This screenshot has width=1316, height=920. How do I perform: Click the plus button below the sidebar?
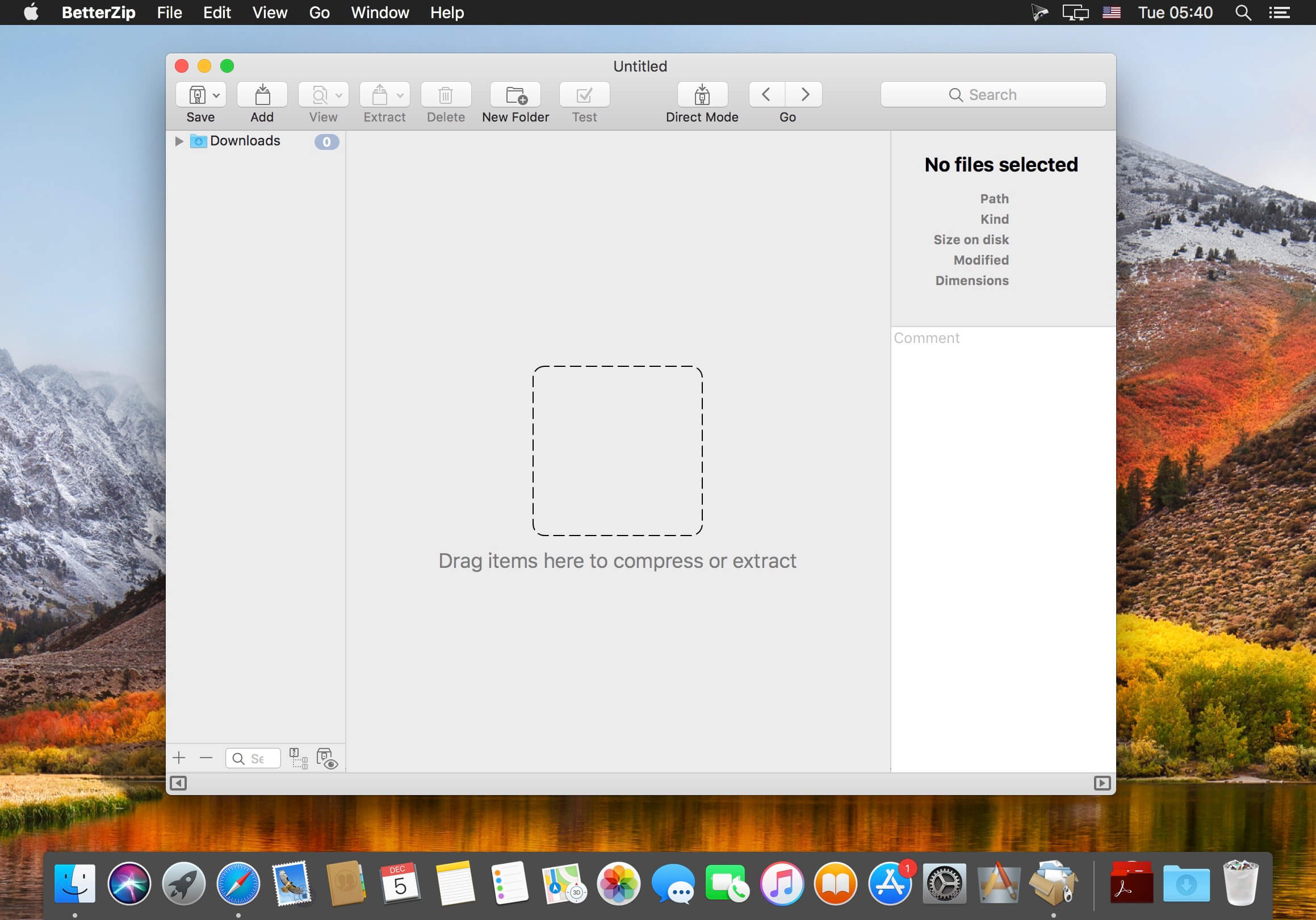pos(179,758)
